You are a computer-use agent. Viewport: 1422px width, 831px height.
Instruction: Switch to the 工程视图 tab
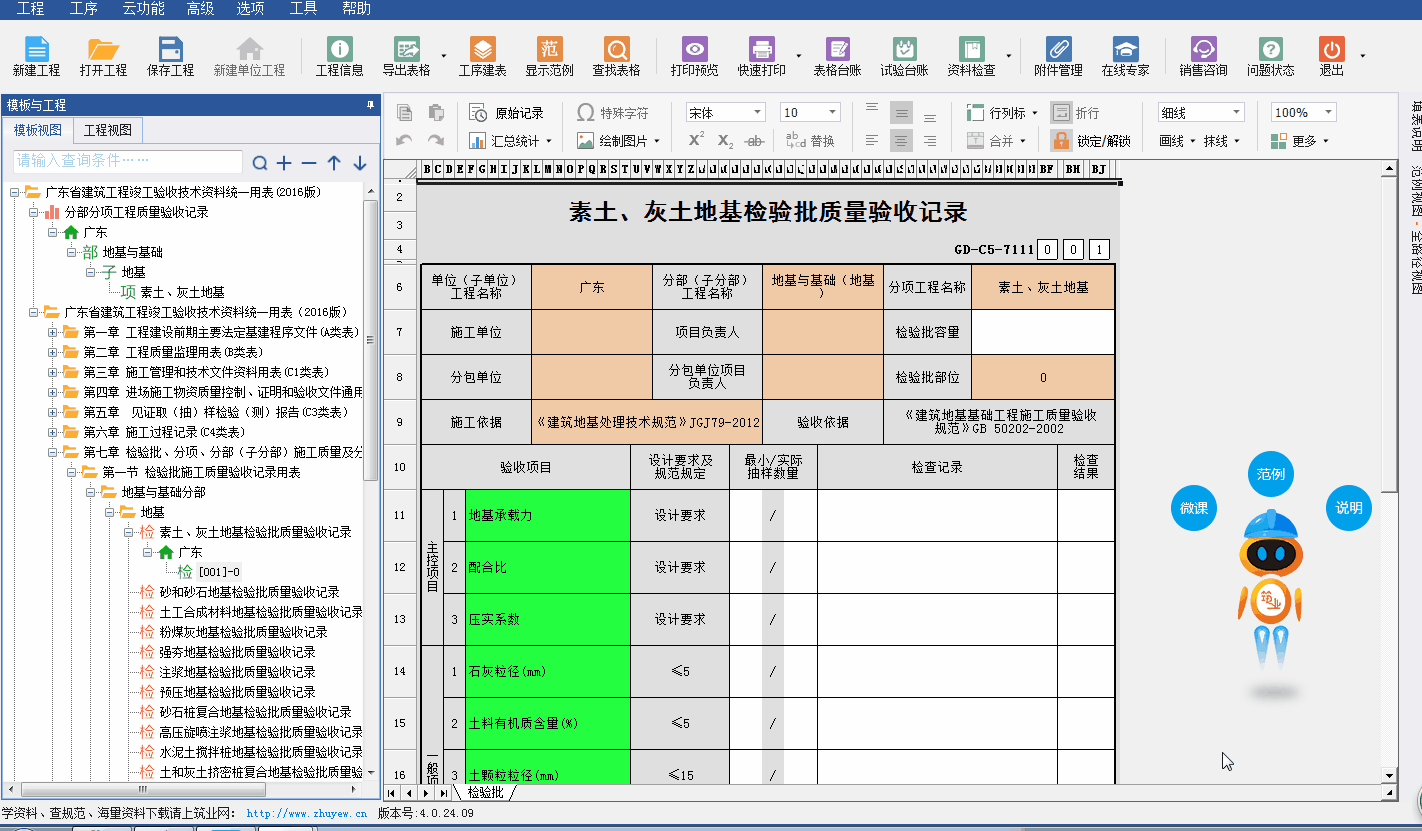(107, 131)
